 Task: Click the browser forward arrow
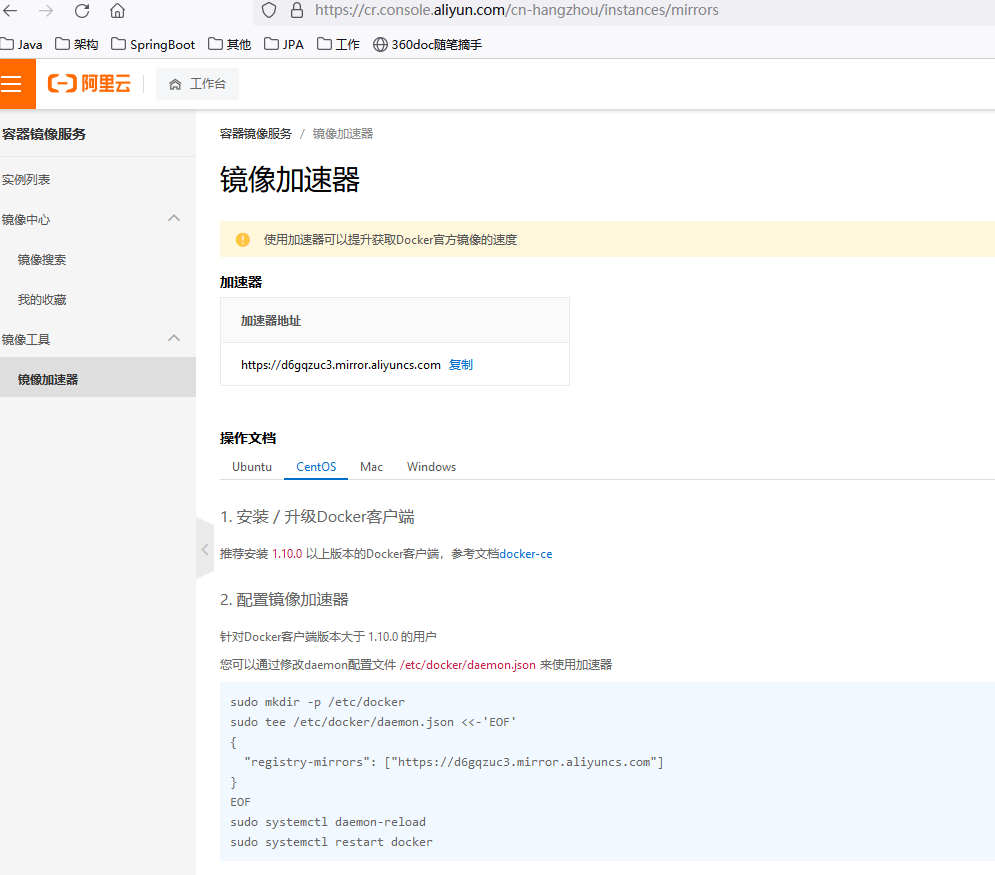click(46, 11)
